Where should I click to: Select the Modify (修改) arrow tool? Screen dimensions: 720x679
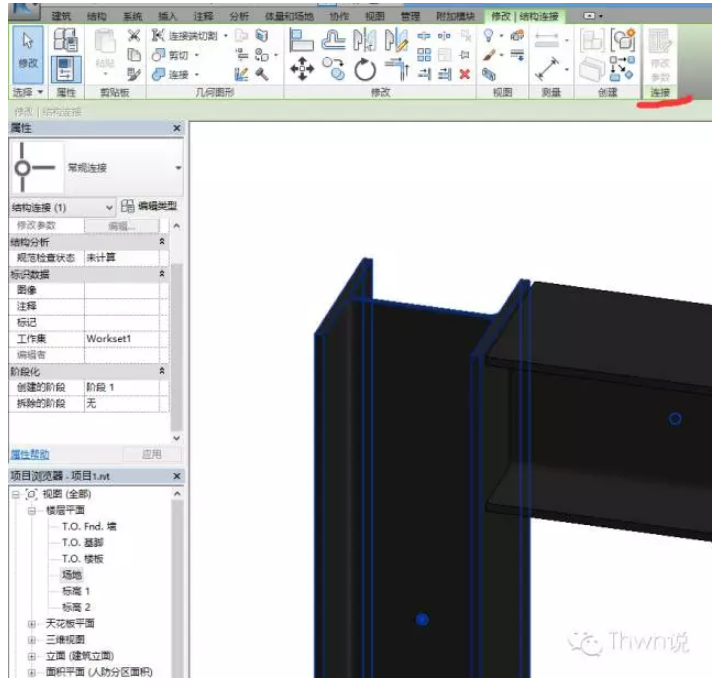[x=28, y=54]
